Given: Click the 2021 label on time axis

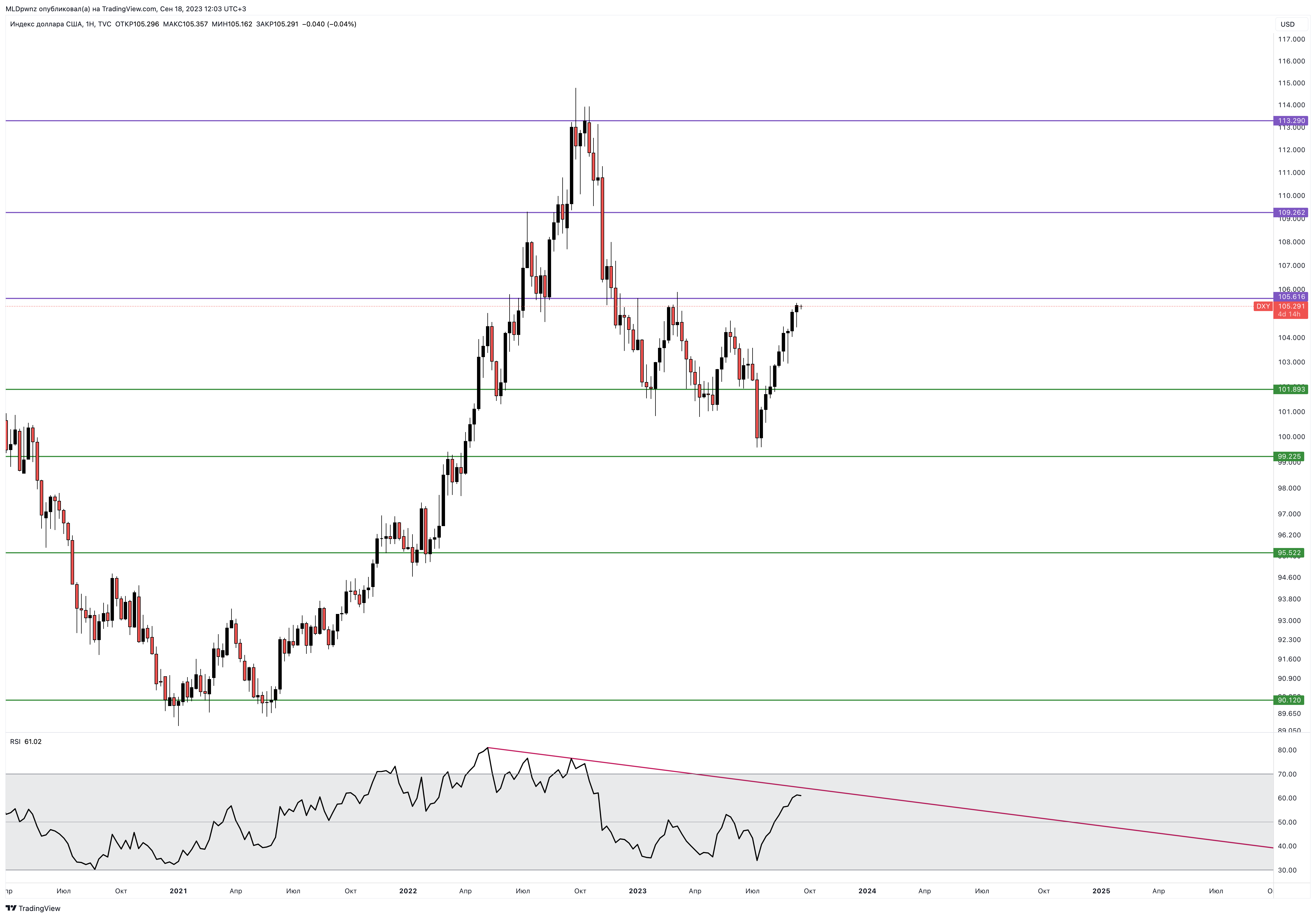Looking at the screenshot, I should [178, 890].
